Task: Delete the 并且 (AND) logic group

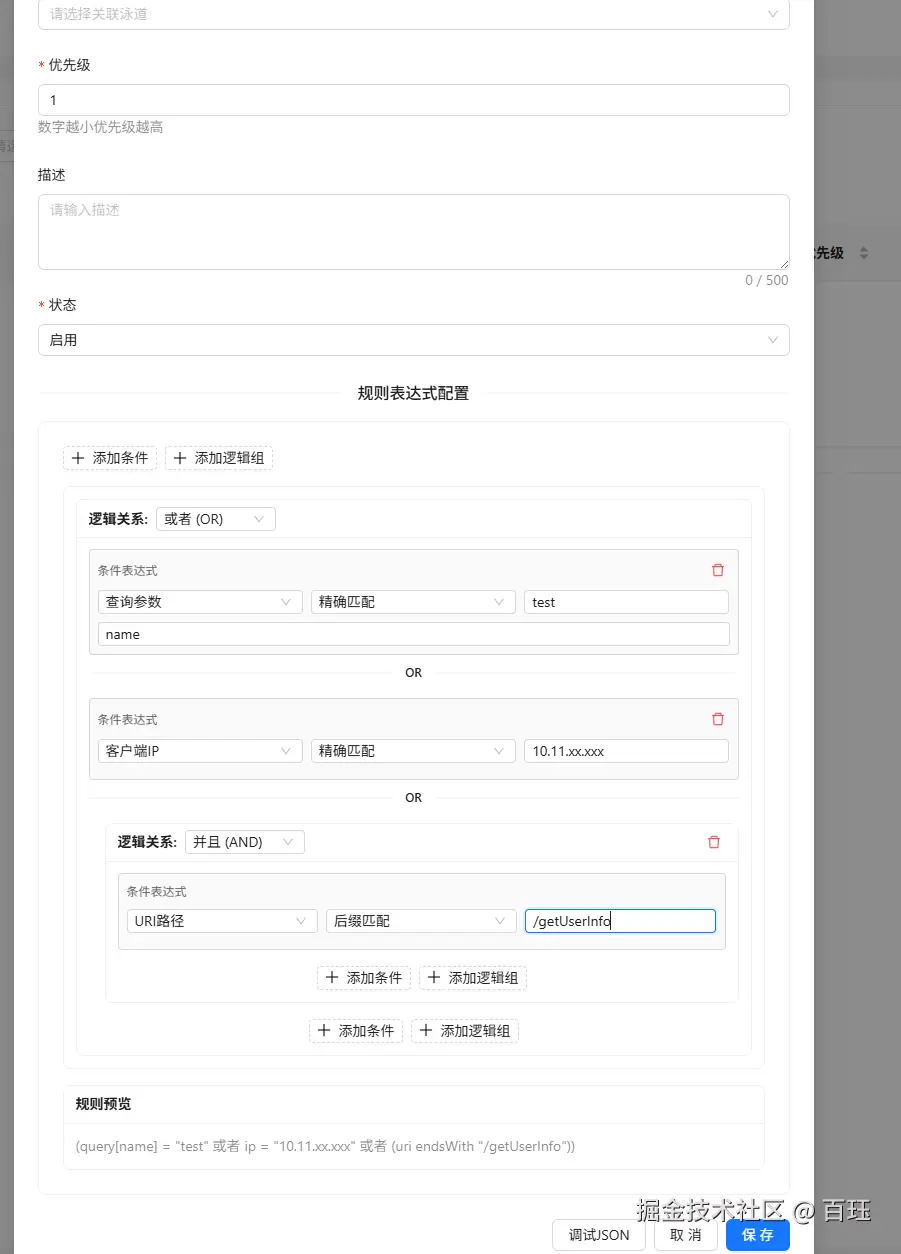Action: pos(713,842)
